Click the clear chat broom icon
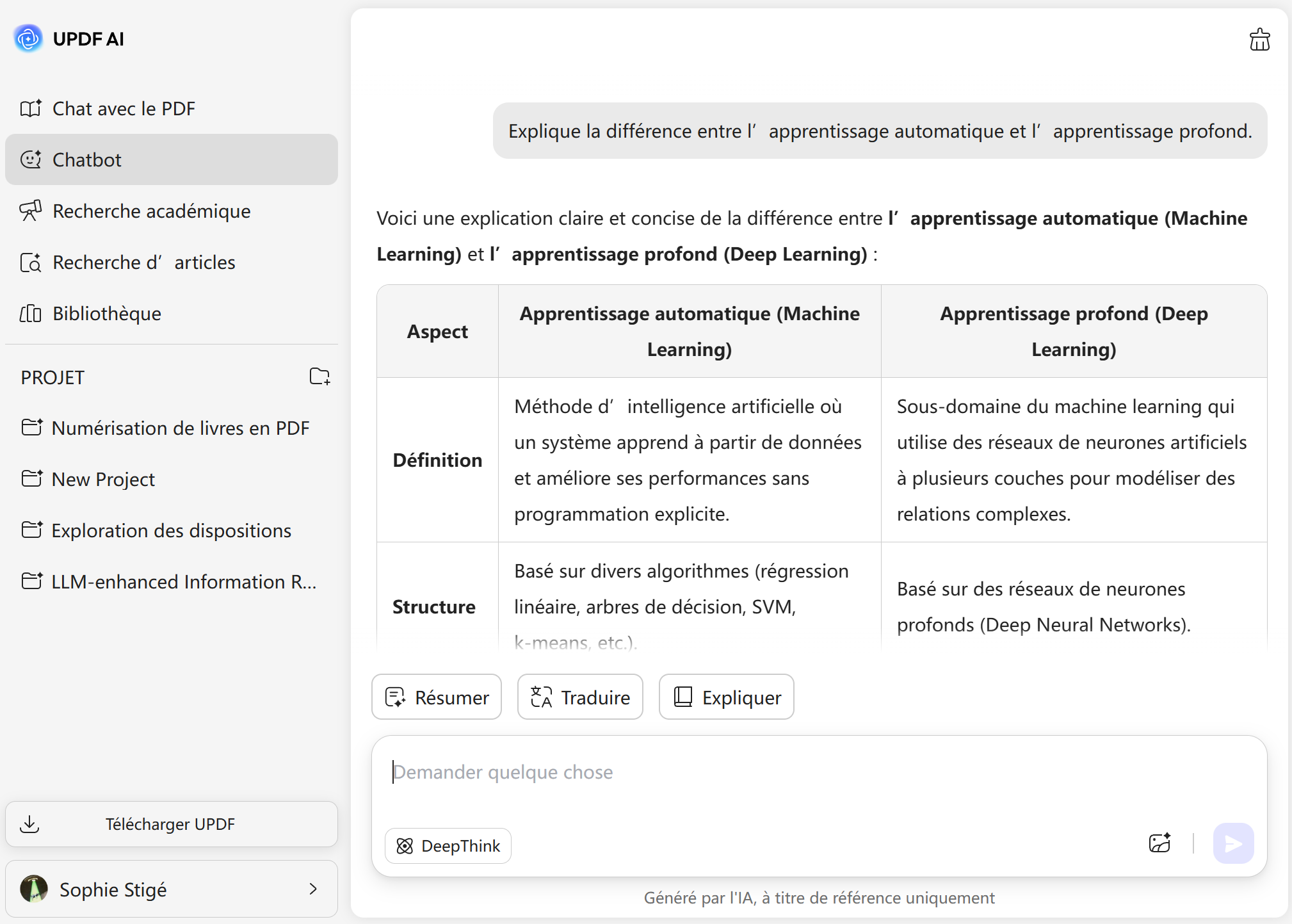Viewport: 1292px width, 924px height. pyautogui.click(x=1259, y=40)
